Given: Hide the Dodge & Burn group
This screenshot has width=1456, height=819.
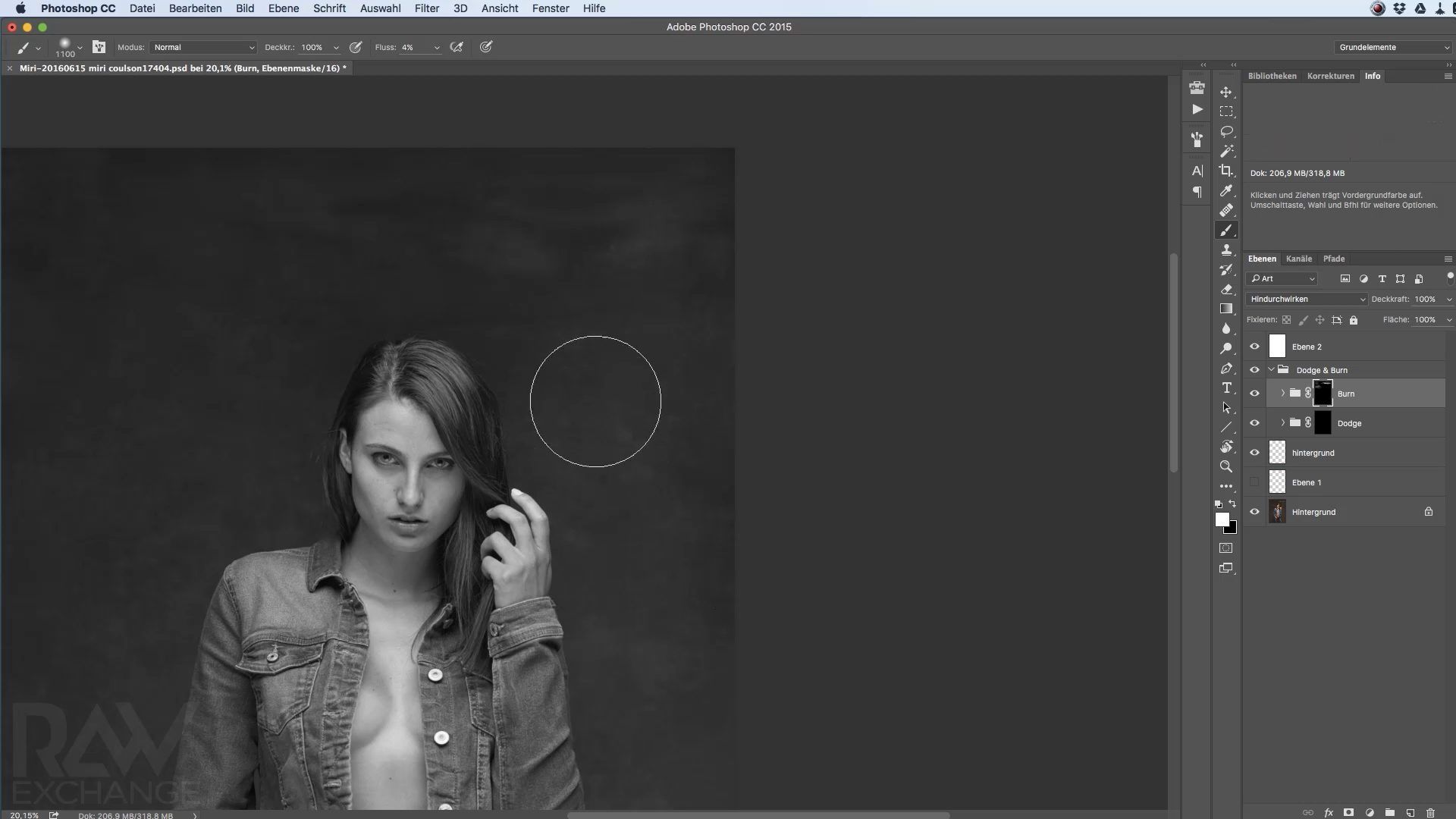Looking at the screenshot, I should click(x=1254, y=370).
